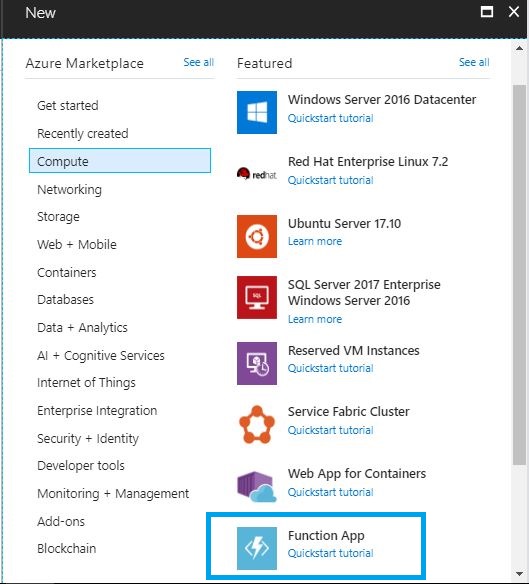Maximize the New blade panel
Screen dimensions: 529x584
coord(487,12)
